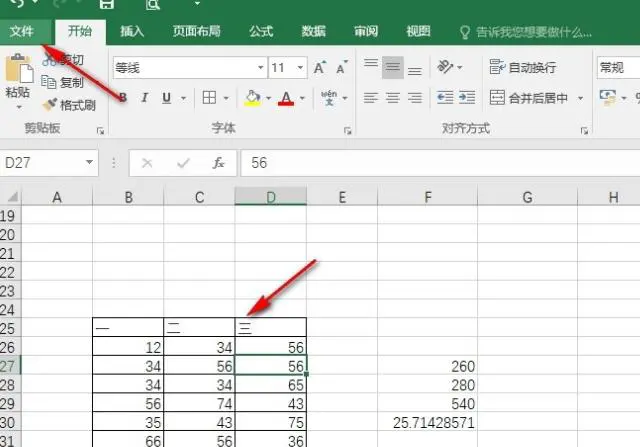Open the Merge and Center dropdown arrow
640x447 pixels.
pyautogui.click(x=580, y=98)
